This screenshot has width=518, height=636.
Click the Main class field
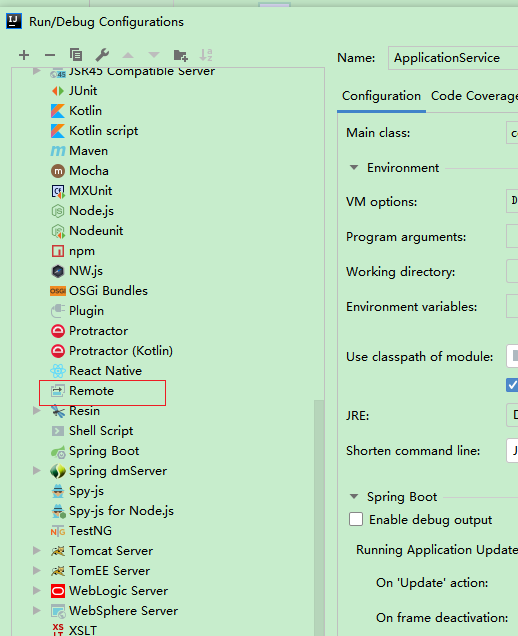(512, 133)
